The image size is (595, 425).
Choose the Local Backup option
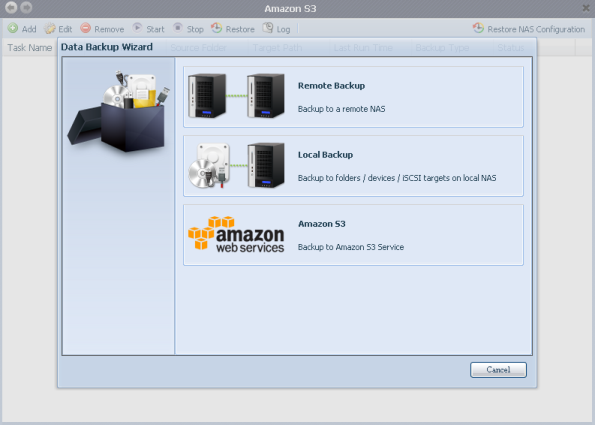[x=353, y=166]
